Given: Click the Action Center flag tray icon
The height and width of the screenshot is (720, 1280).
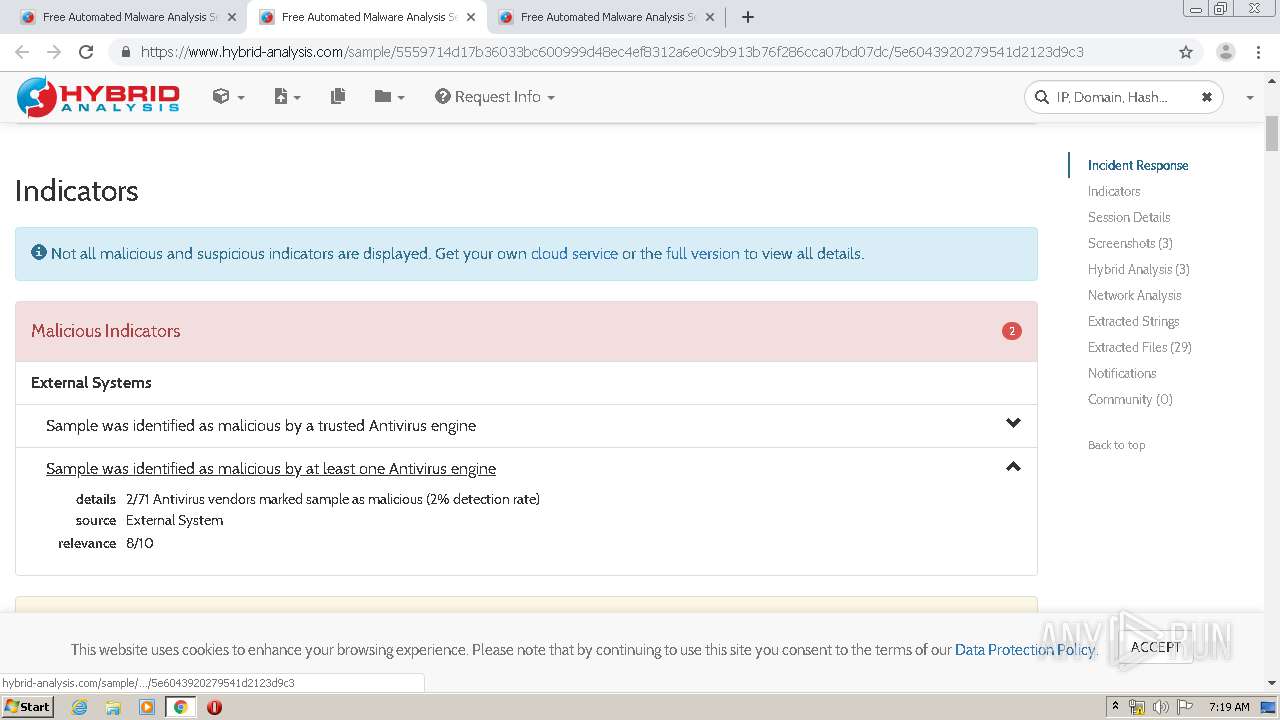Looking at the screenshot, I should (x=1184, y=707).
